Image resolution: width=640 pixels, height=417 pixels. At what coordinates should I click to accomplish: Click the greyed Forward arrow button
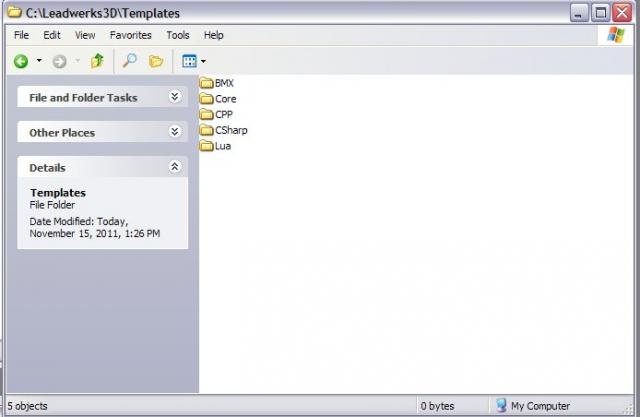60,62
